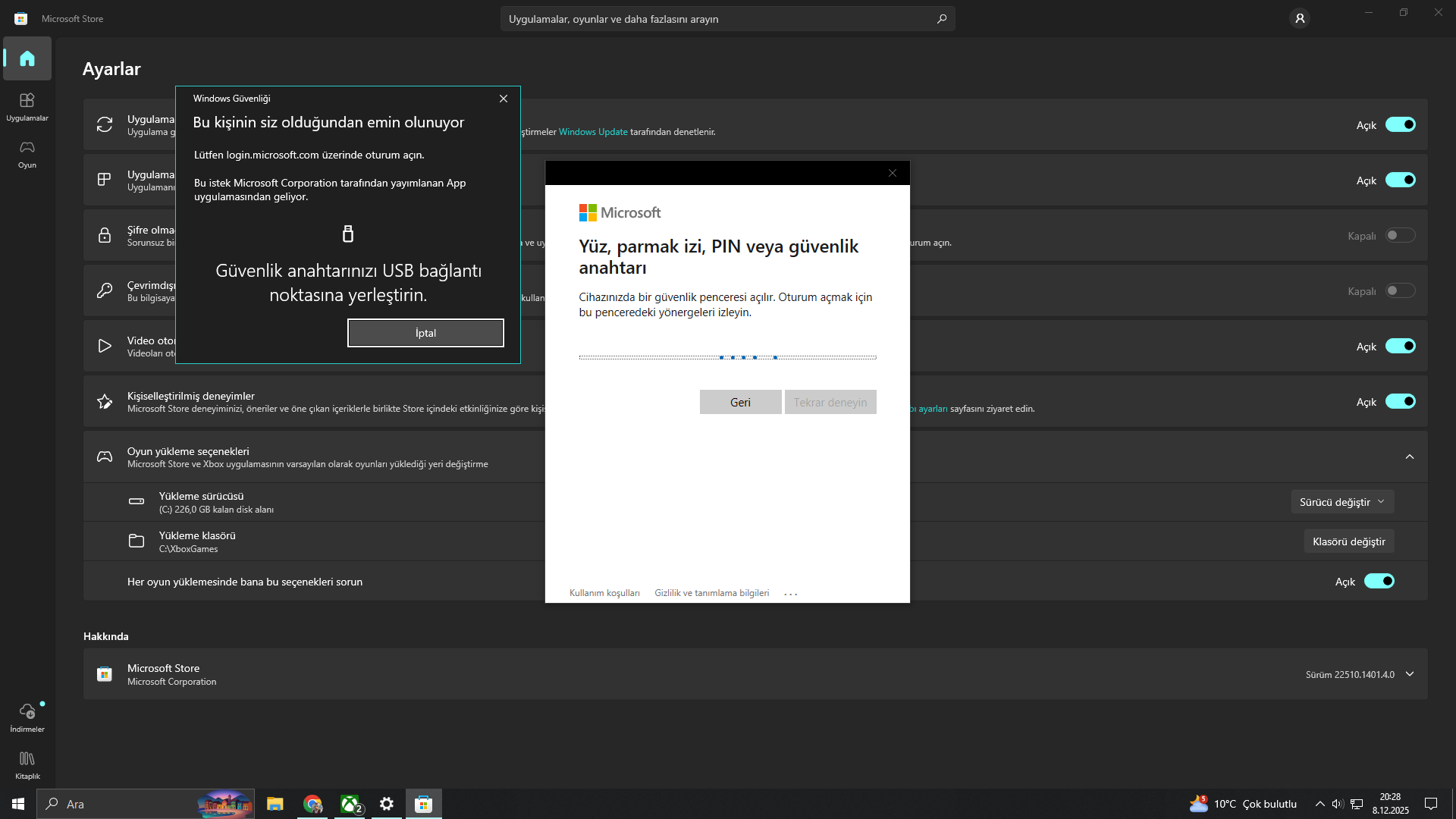The height and width of the screenshot is (819, 1456).
Task: Open Uygulamalar section in sidebar
Action: [27, 107]
